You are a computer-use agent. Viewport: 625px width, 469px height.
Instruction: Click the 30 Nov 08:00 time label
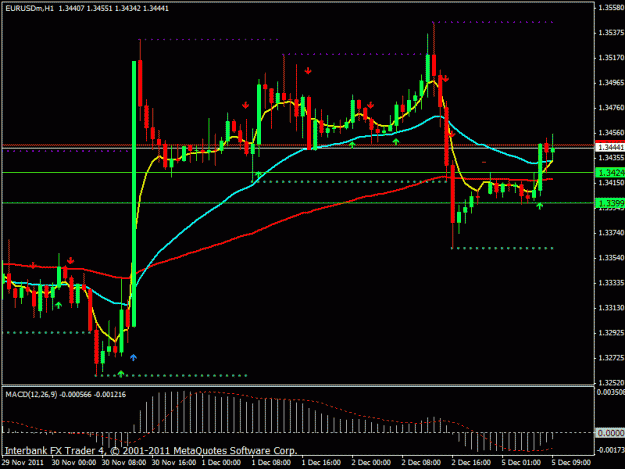coord(124,463)
